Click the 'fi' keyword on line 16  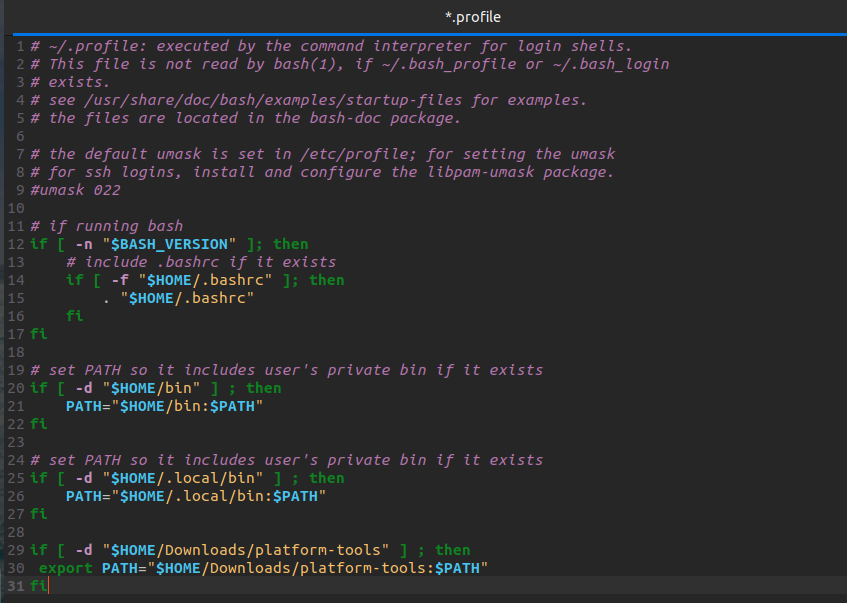74,316
